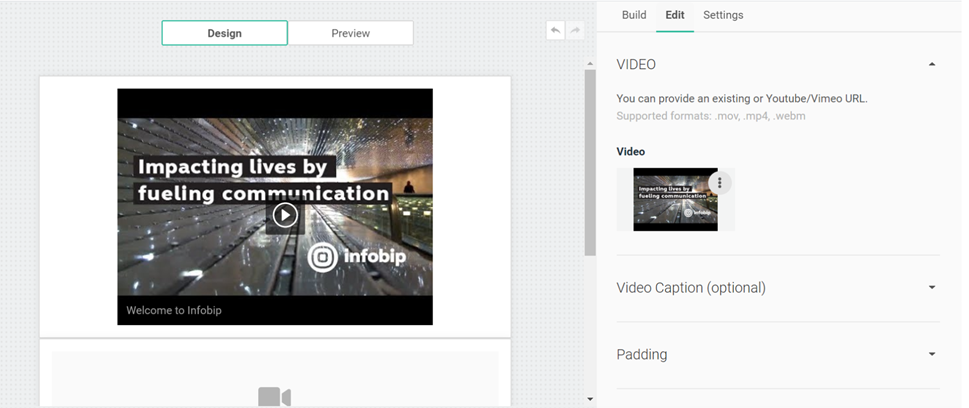Expand the Padding section
This screenshot has width=969, height=408.
click(932, 355)
